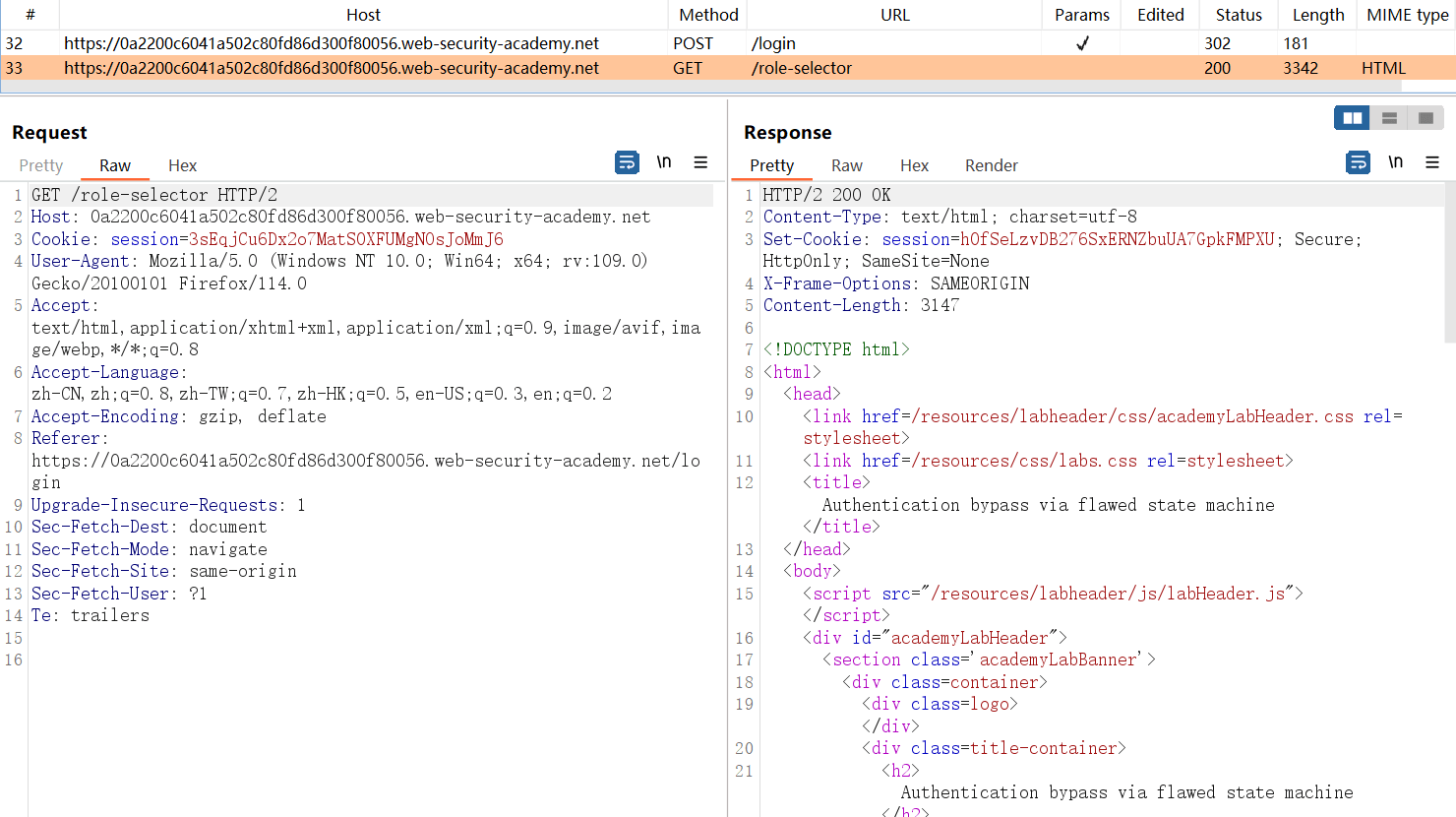Open the Hex tab in Response panel

click(x=914, y=165)
